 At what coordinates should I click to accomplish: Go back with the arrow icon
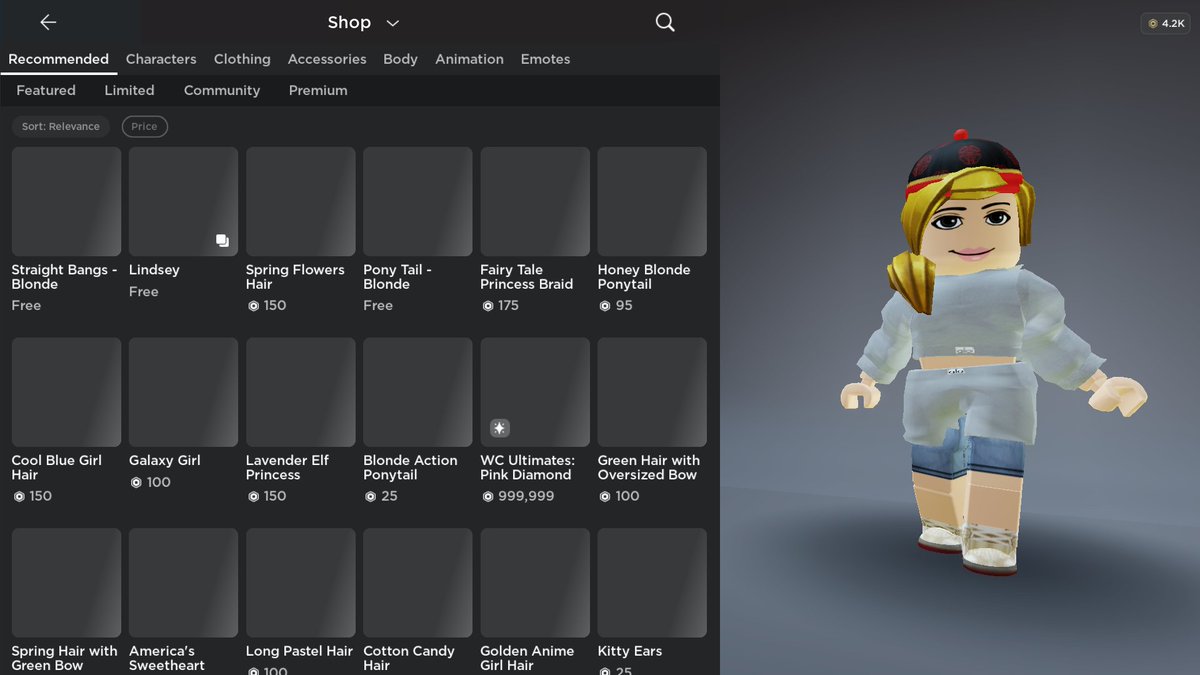(x=48, y=22)
